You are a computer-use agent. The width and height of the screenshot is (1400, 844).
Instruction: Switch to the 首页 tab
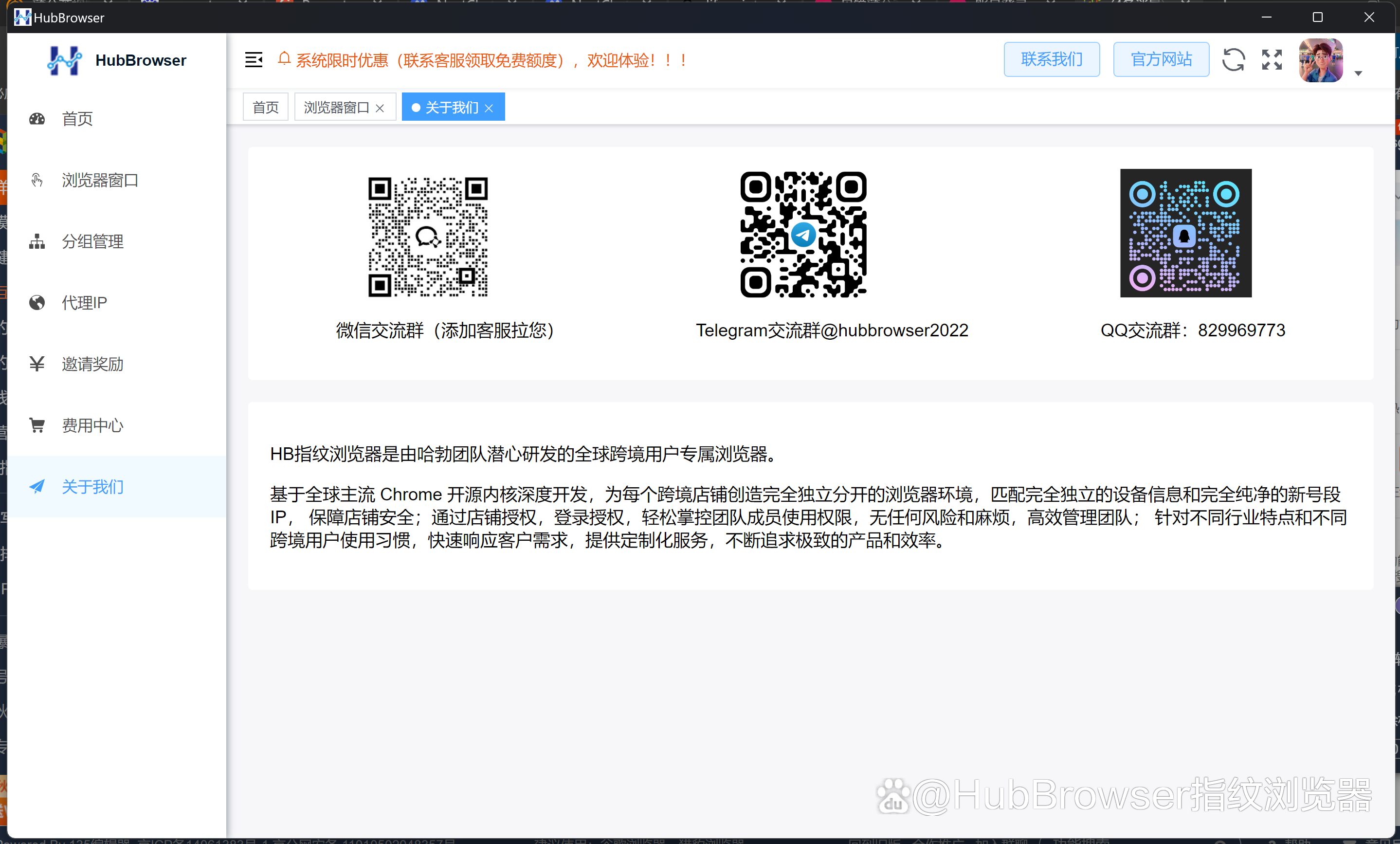tap(265, 107)
